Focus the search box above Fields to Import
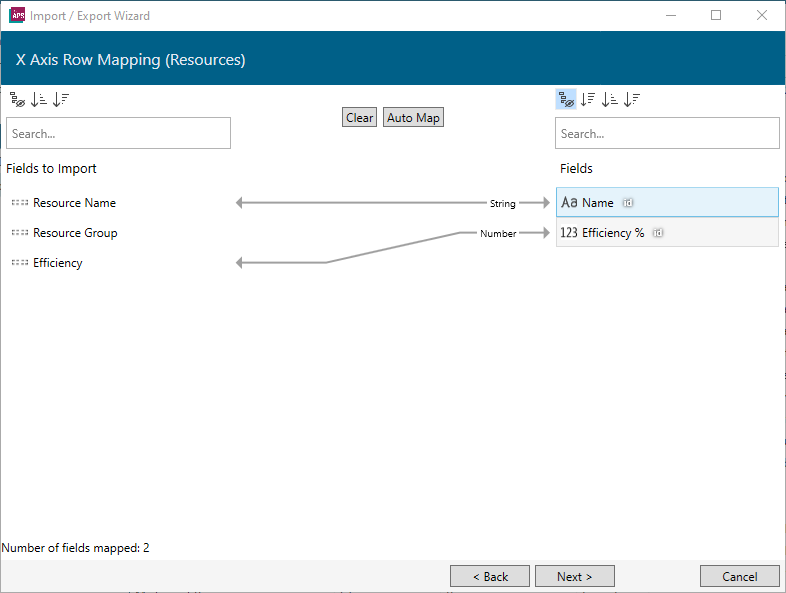 [118, 133]
